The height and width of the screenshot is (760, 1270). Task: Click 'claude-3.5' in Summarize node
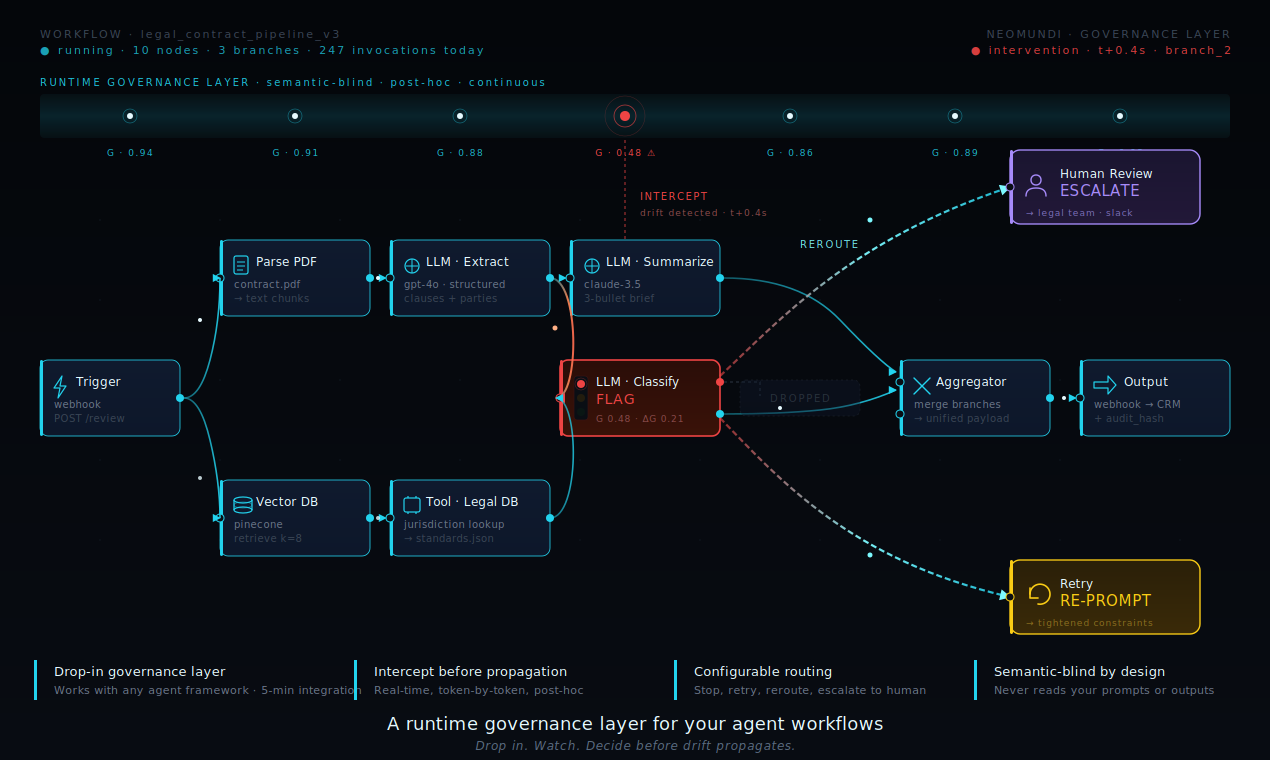pyautogui.click(x=612, y=284)
